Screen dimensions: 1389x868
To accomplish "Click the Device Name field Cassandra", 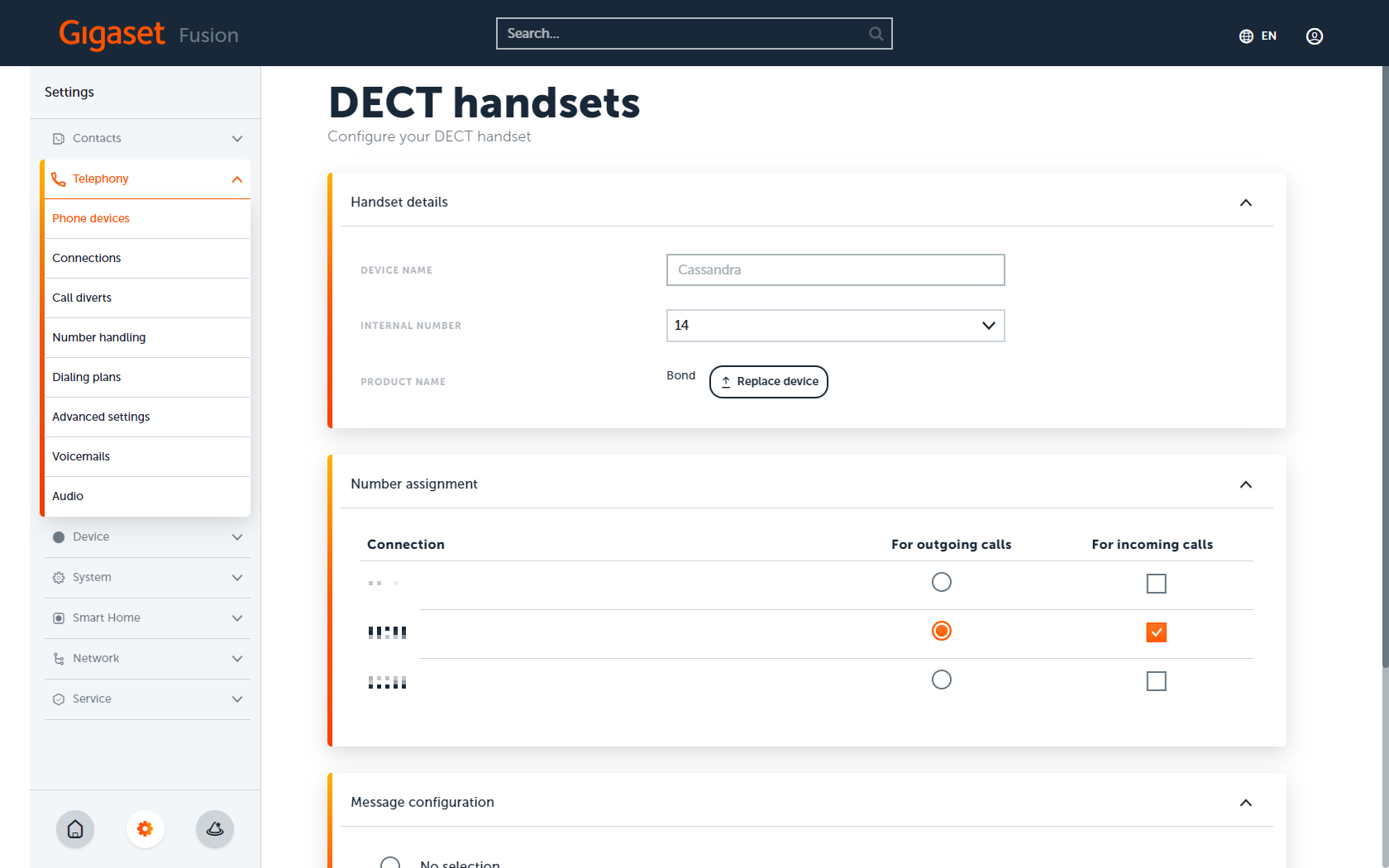I will point(836,270).
